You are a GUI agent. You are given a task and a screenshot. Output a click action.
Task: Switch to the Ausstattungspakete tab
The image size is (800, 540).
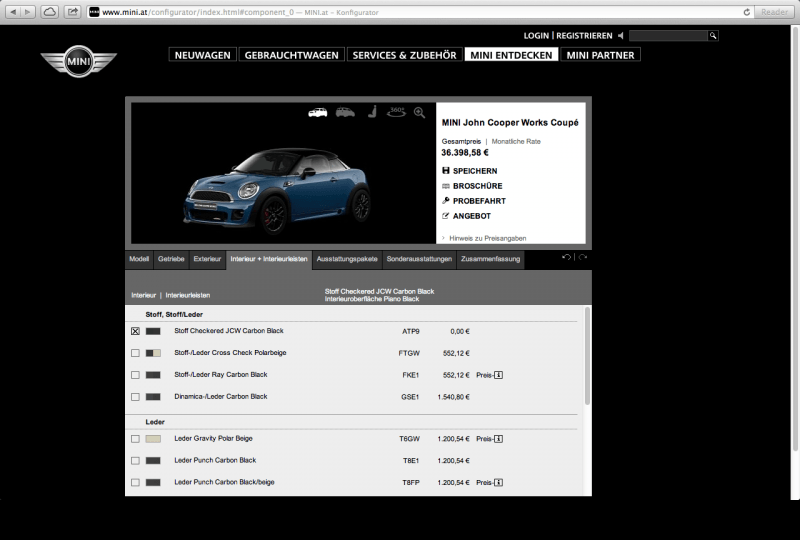pos(347,259)
